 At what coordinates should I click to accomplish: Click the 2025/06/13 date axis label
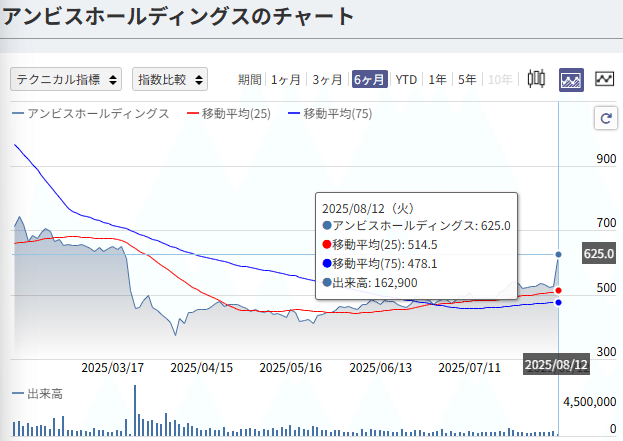coord(380,368)
